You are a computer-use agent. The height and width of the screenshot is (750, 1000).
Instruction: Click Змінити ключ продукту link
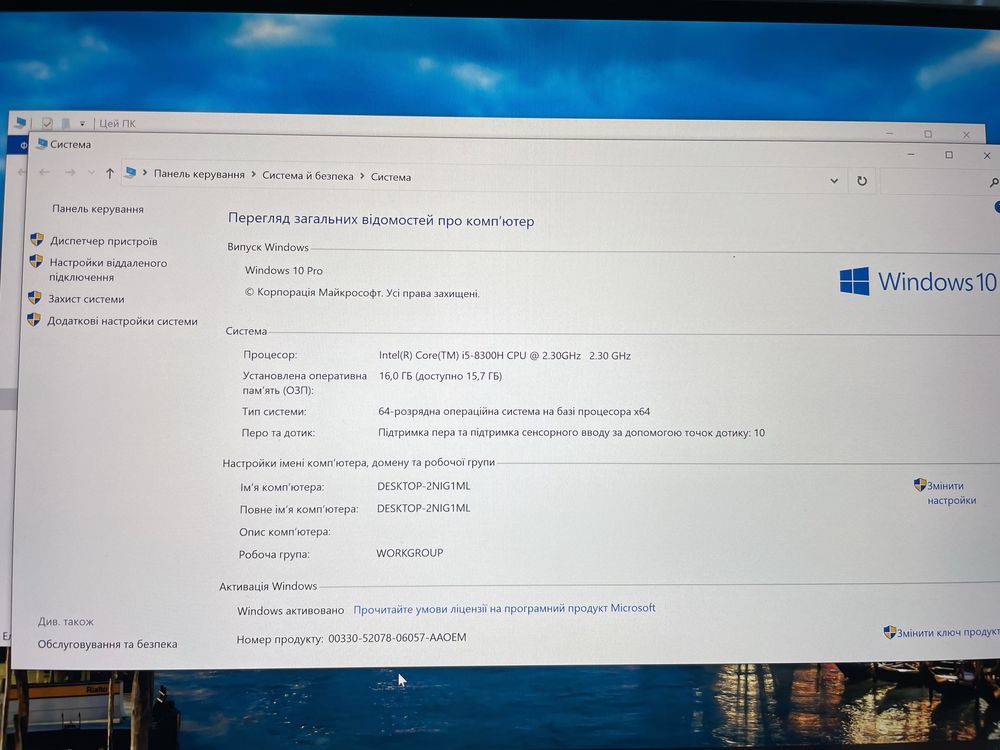click(948, 633)
